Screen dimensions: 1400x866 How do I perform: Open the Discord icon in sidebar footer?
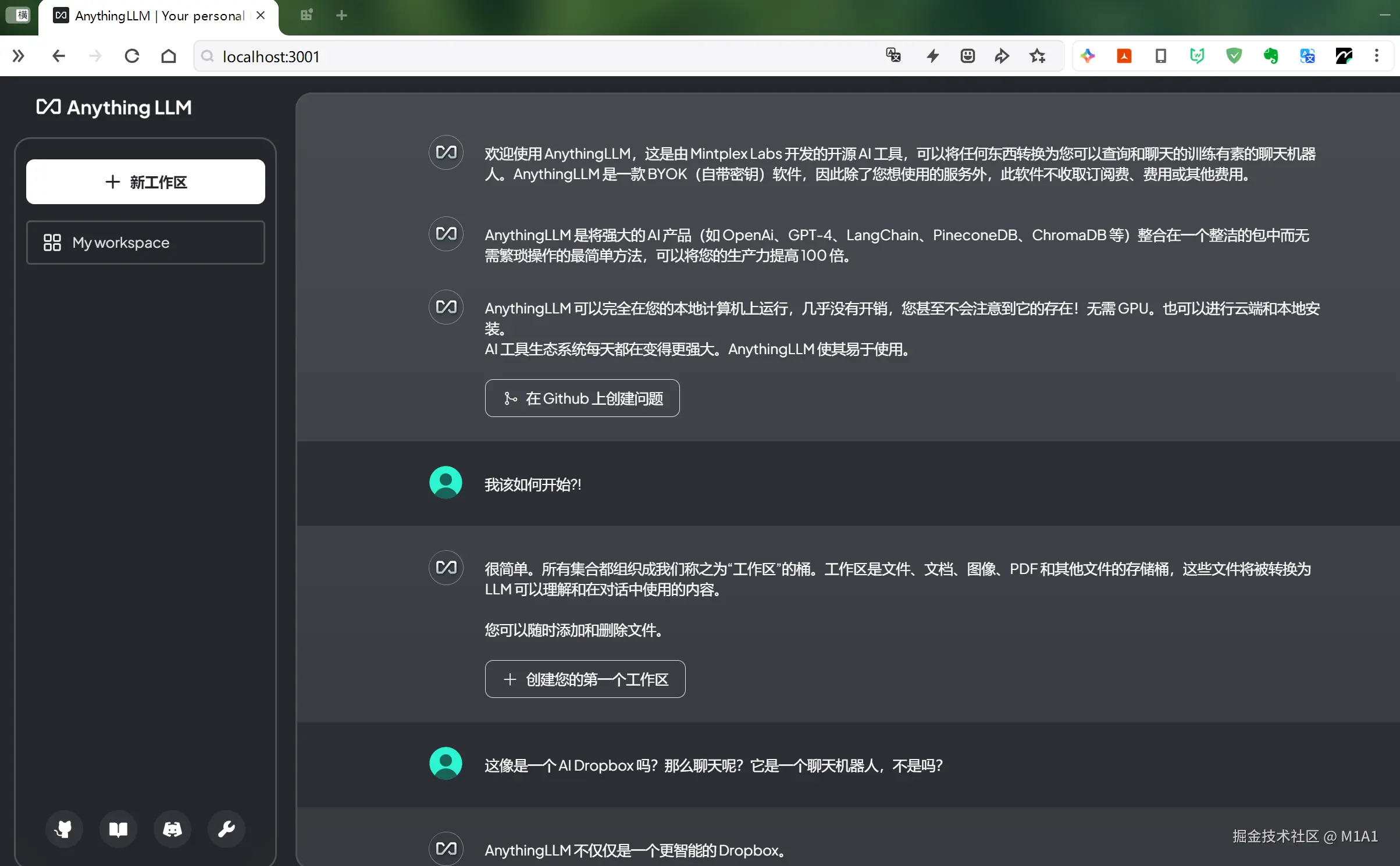tap(172, 829)
